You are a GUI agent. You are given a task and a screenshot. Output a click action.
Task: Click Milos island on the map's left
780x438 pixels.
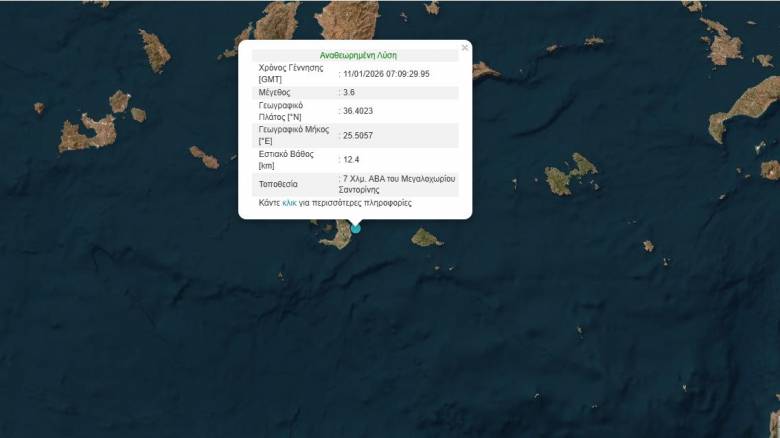coord(87,132)
